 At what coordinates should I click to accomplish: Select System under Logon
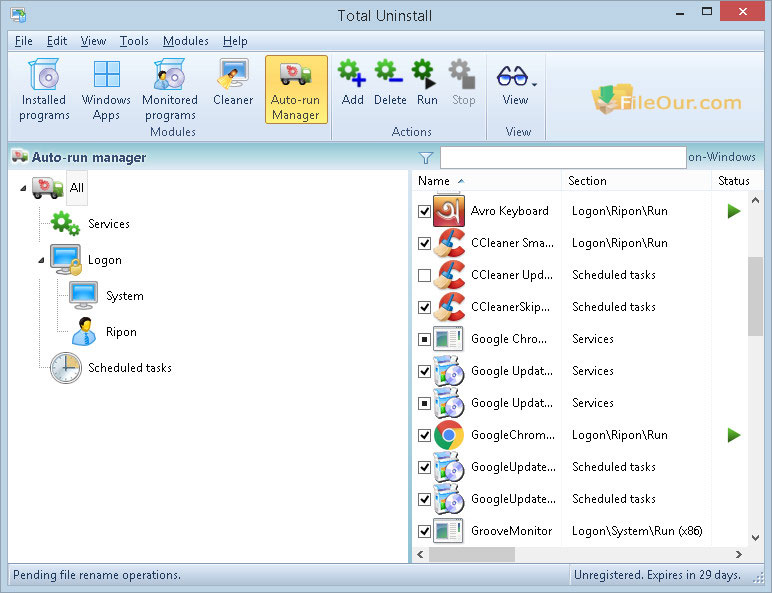point(125,296)
